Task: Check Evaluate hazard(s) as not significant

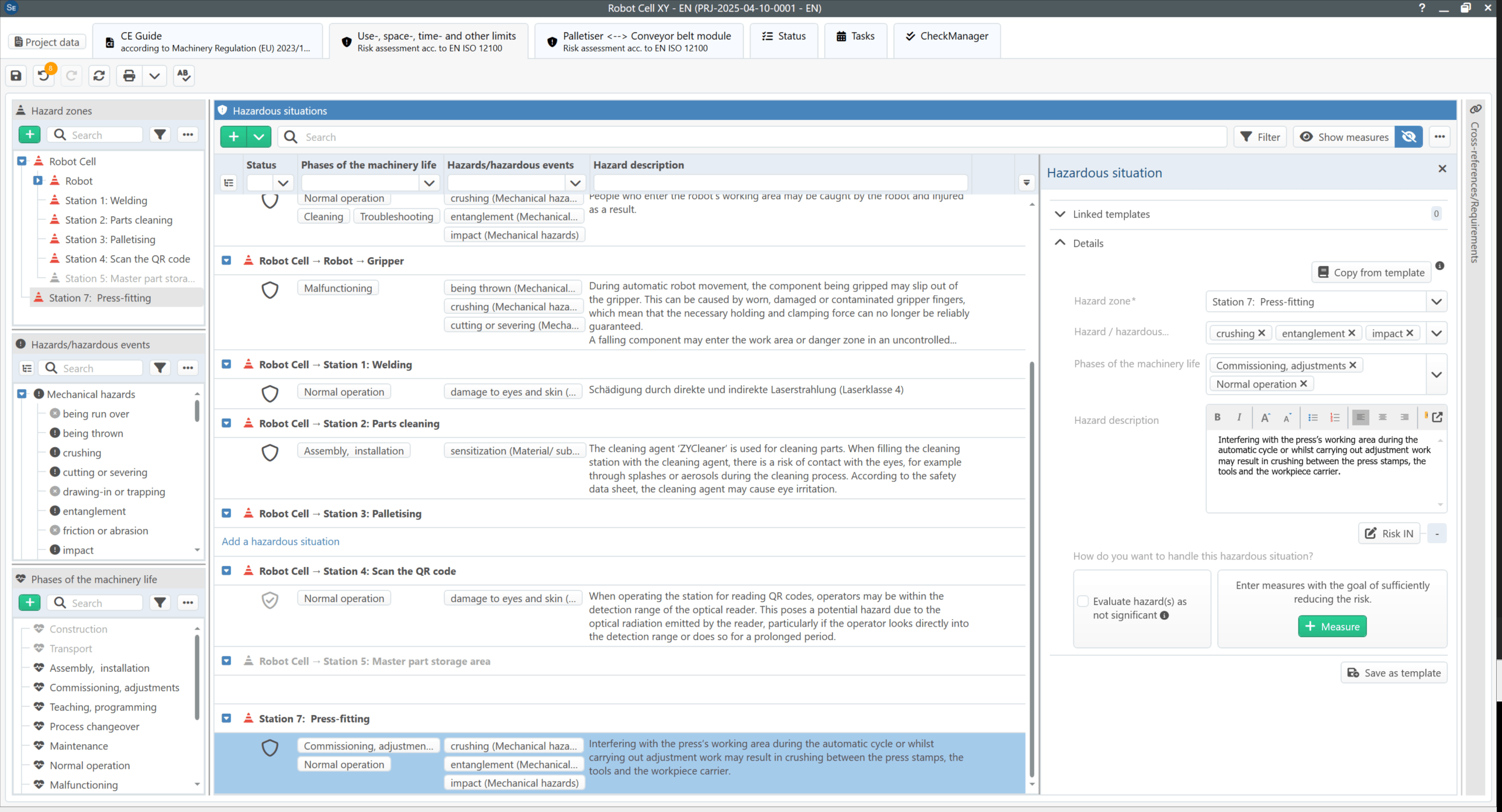Action: click(x=1083, y=601)
